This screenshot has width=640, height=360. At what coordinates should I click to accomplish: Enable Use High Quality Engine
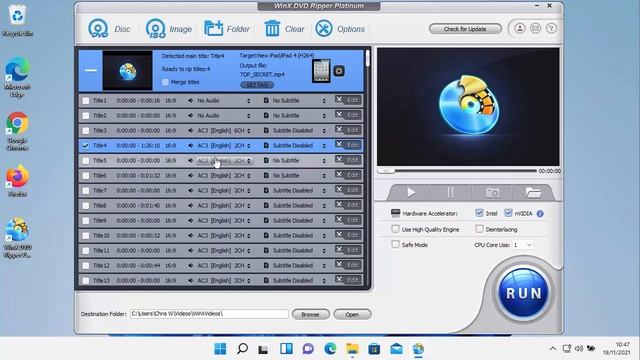[x=395, y=229]
